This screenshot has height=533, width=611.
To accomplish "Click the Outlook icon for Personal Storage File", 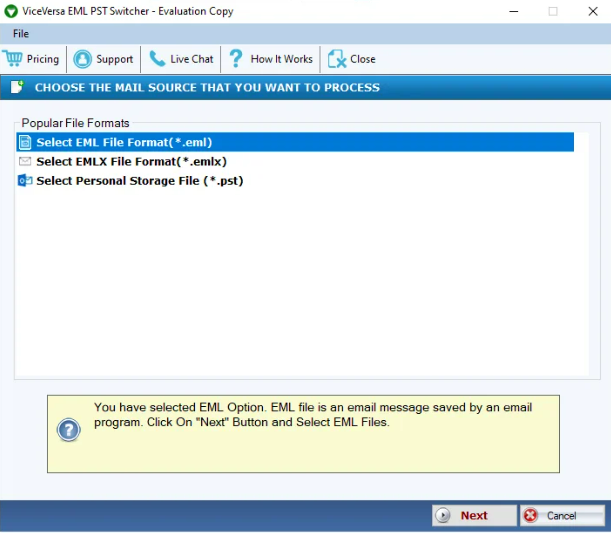I will [x=25, y=181].
